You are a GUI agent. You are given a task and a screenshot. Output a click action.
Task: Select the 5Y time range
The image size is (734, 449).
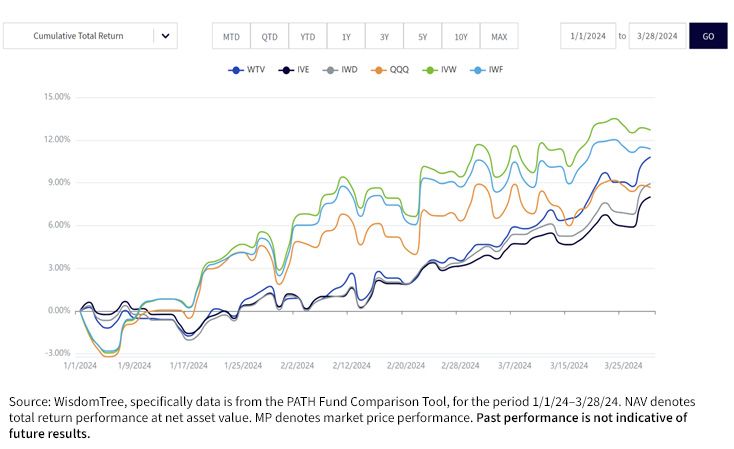[x=423, y=36]
